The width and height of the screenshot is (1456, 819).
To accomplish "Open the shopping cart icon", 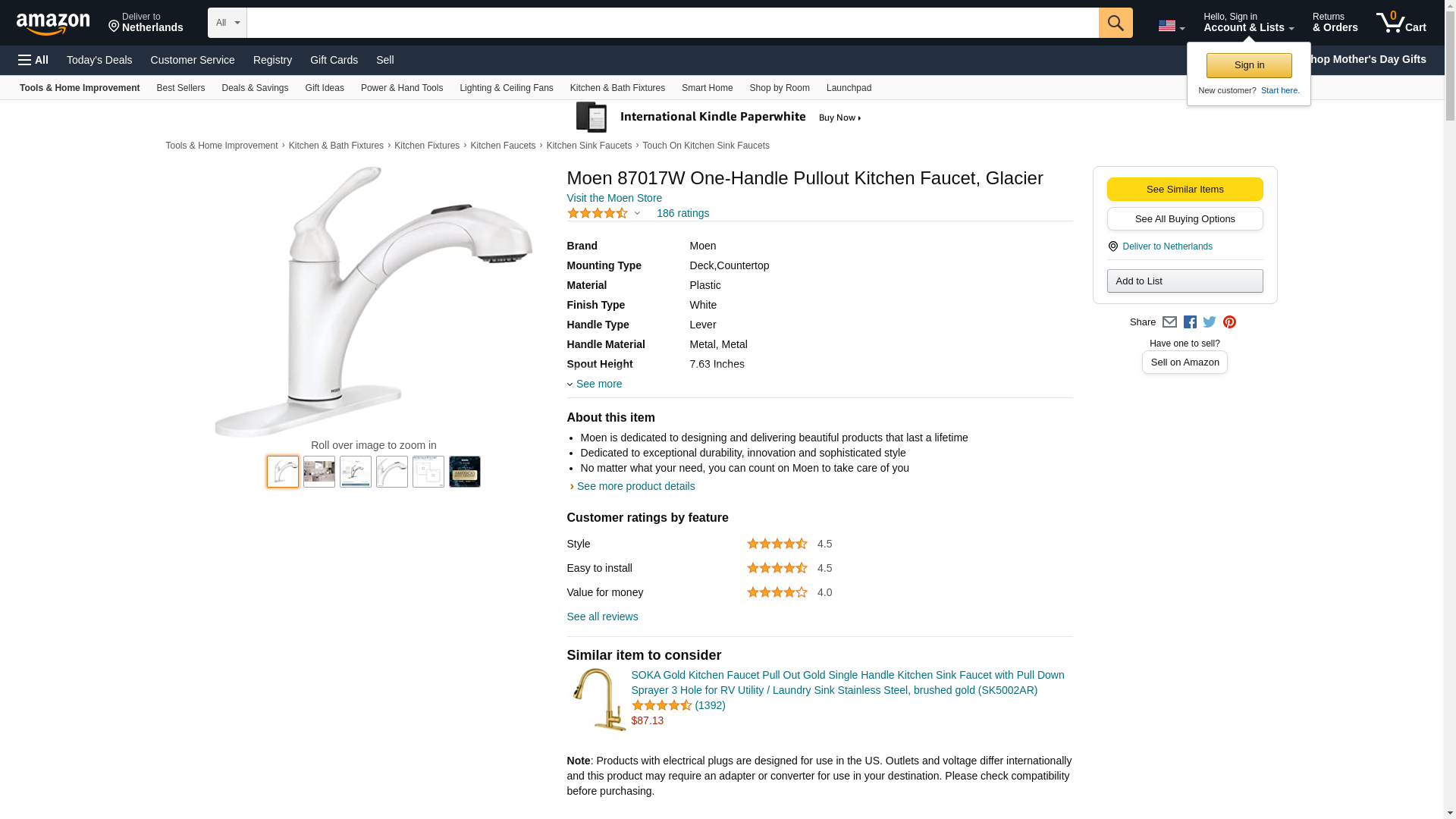I will tap(1401, 23).
